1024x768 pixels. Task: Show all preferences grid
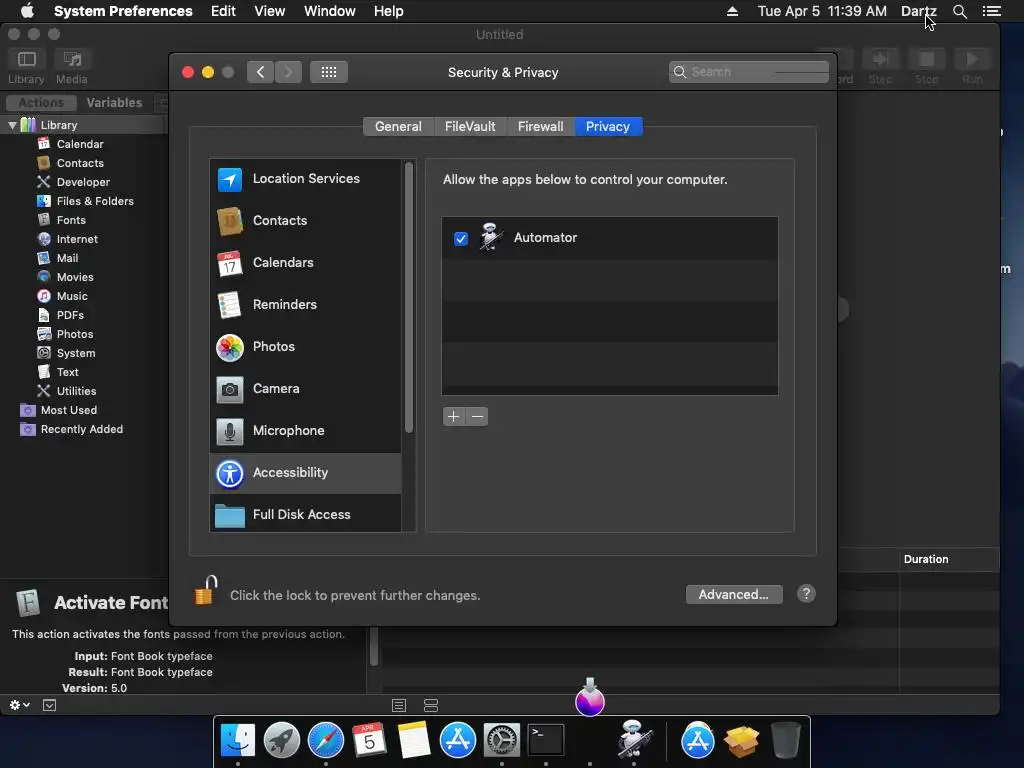tap(328, 72)
